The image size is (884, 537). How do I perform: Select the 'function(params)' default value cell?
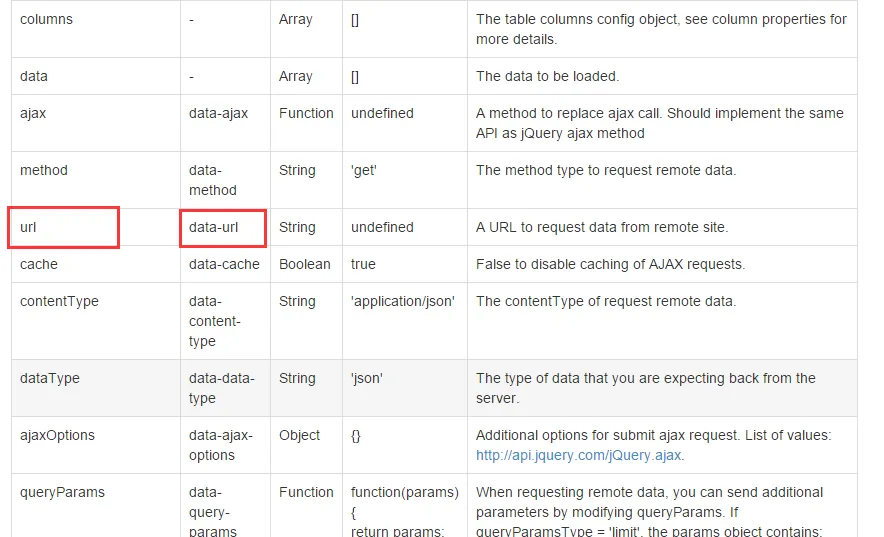(404, 492)
